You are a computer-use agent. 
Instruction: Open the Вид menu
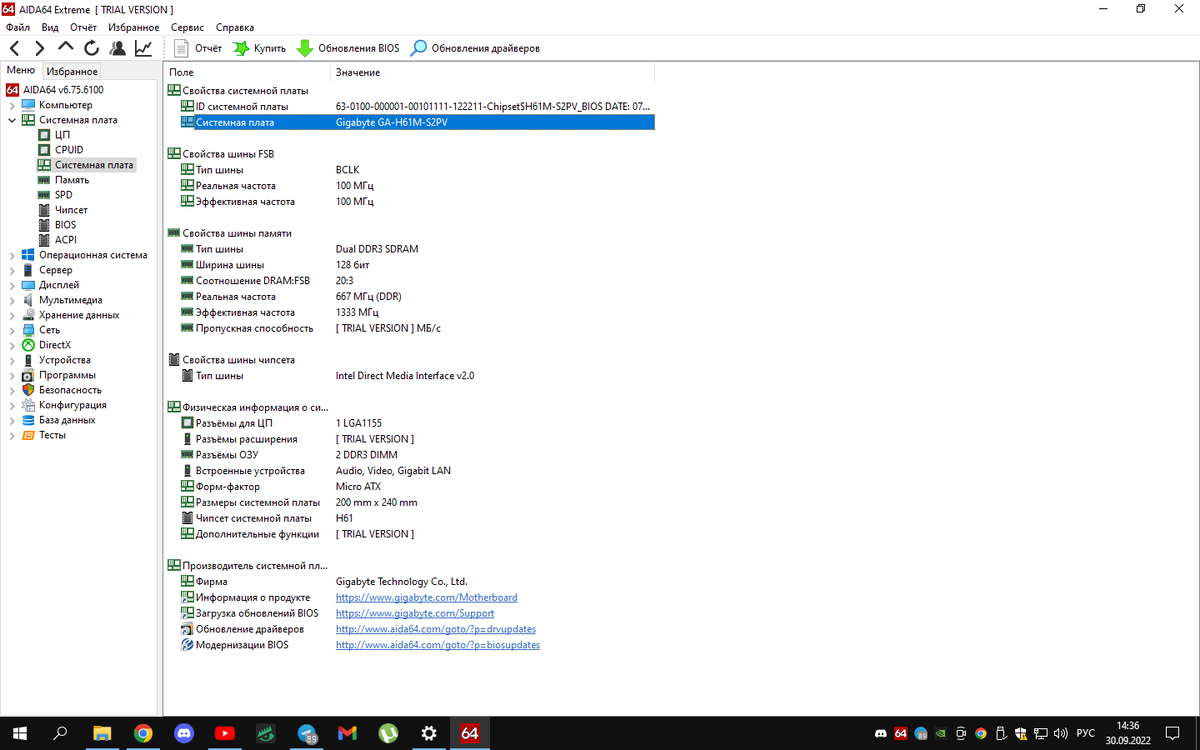click(x=50, y=28)
